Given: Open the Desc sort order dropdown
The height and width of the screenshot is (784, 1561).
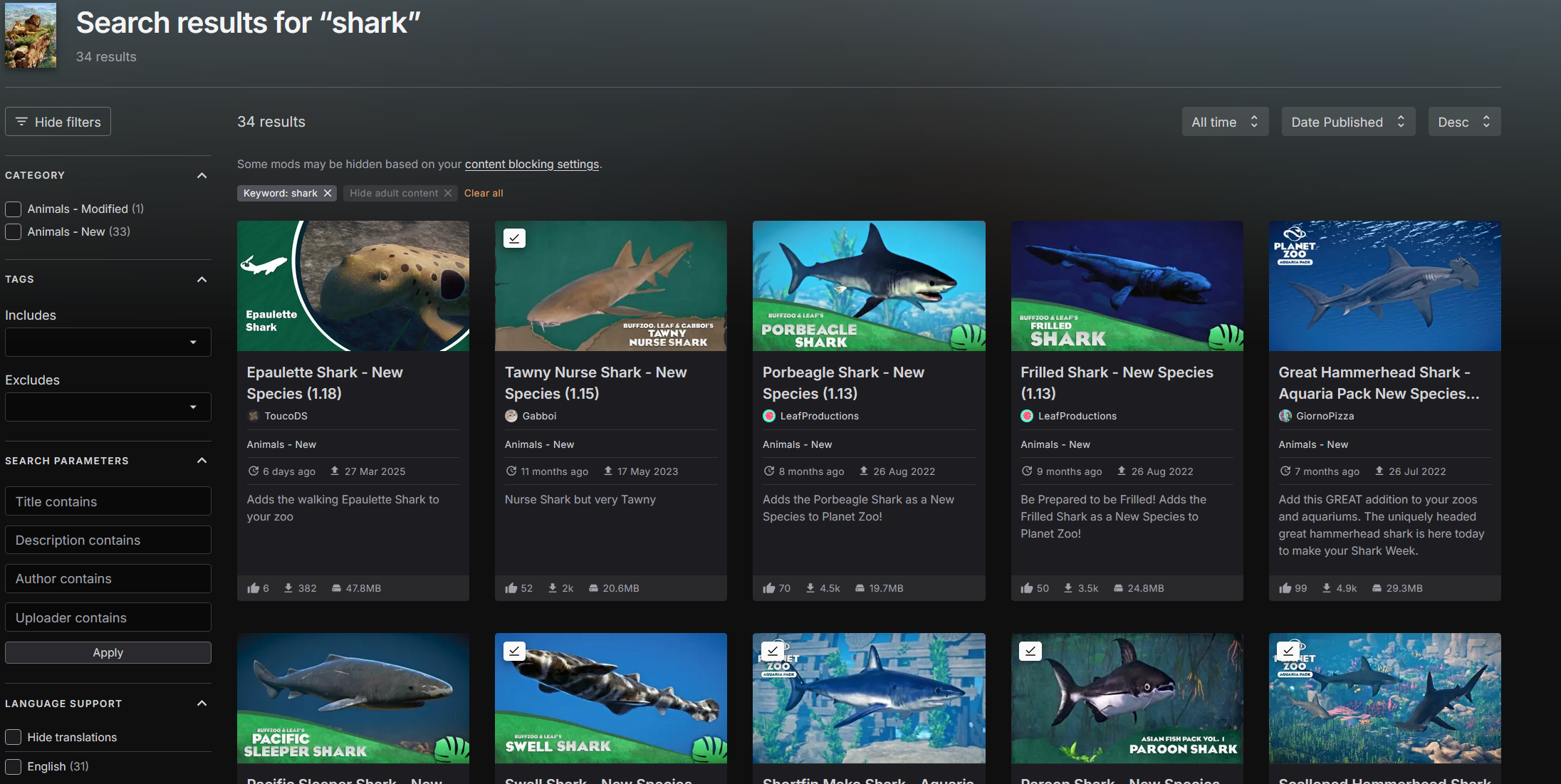Looking at the screenshot, I should (1464, 122).
